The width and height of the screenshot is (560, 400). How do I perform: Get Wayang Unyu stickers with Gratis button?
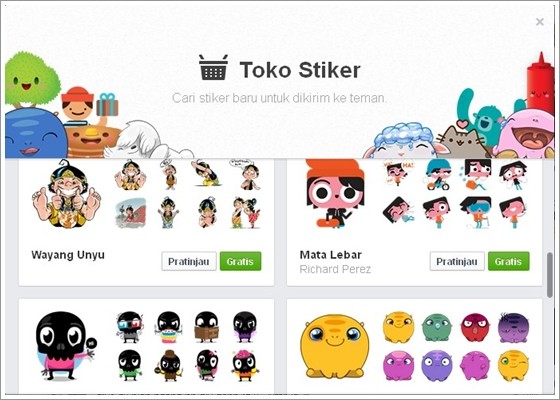[240, 261]
